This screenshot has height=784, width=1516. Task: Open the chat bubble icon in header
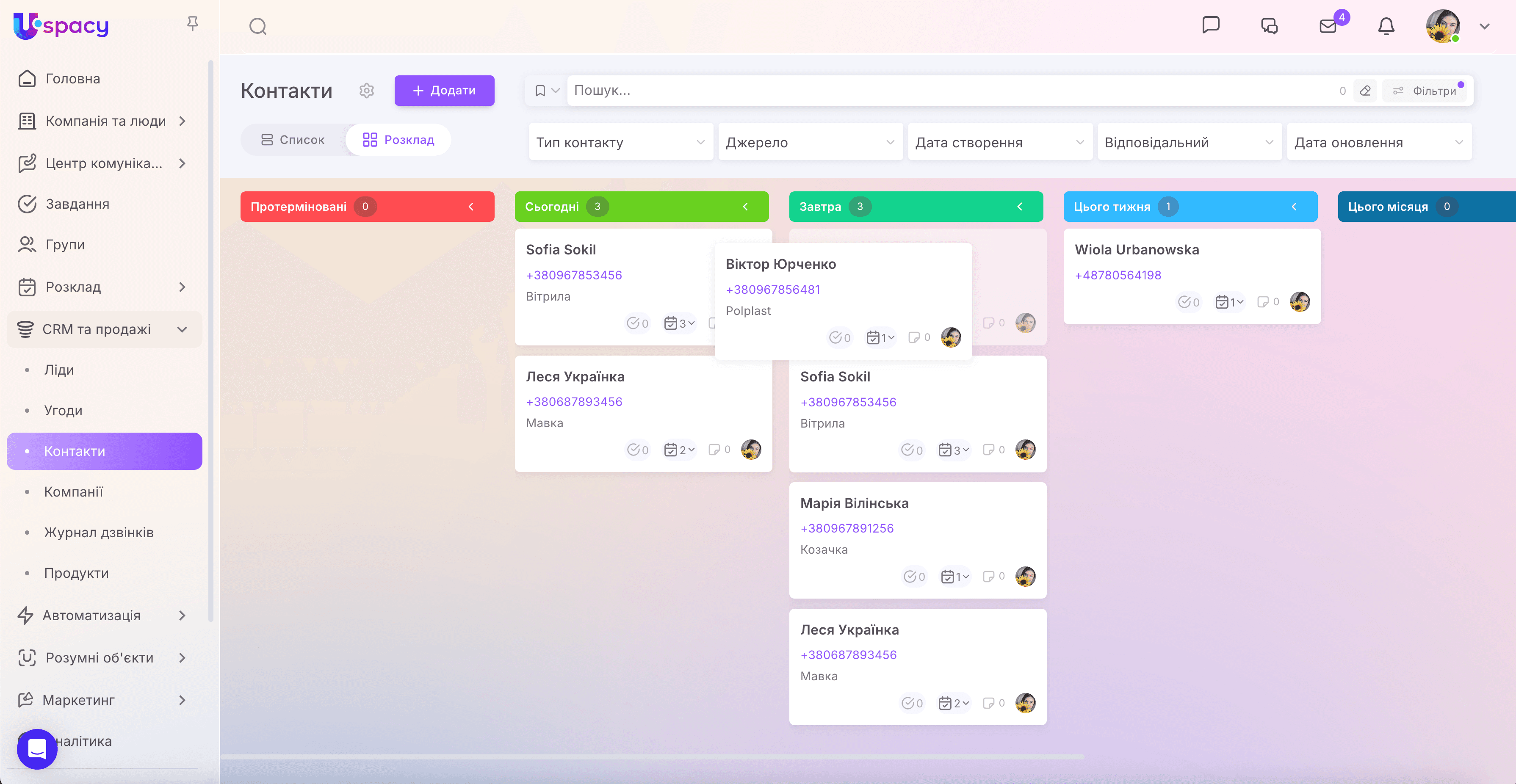1211,25
